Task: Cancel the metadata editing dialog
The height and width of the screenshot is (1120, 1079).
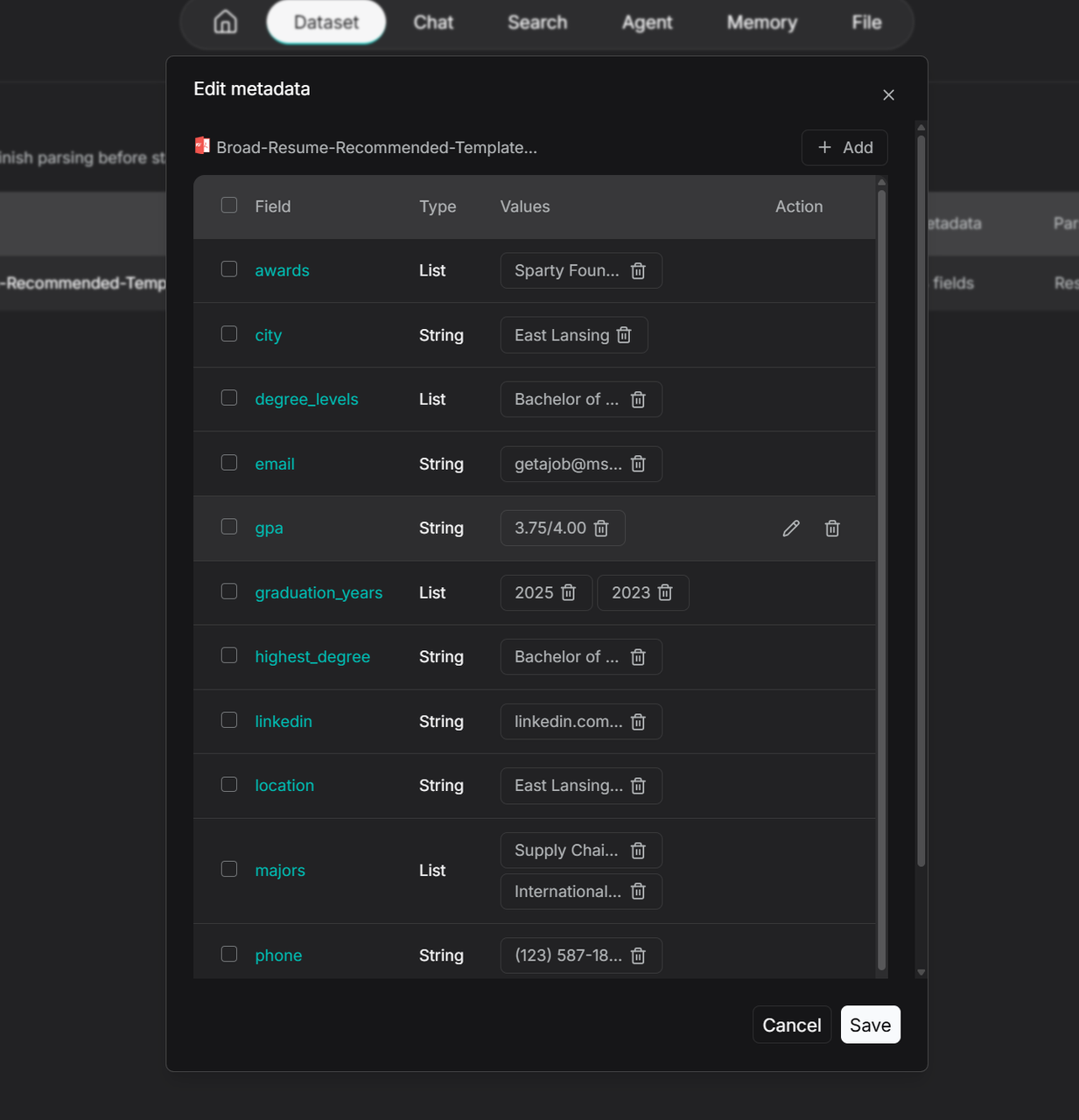Action: click(x=791, y=1025)
